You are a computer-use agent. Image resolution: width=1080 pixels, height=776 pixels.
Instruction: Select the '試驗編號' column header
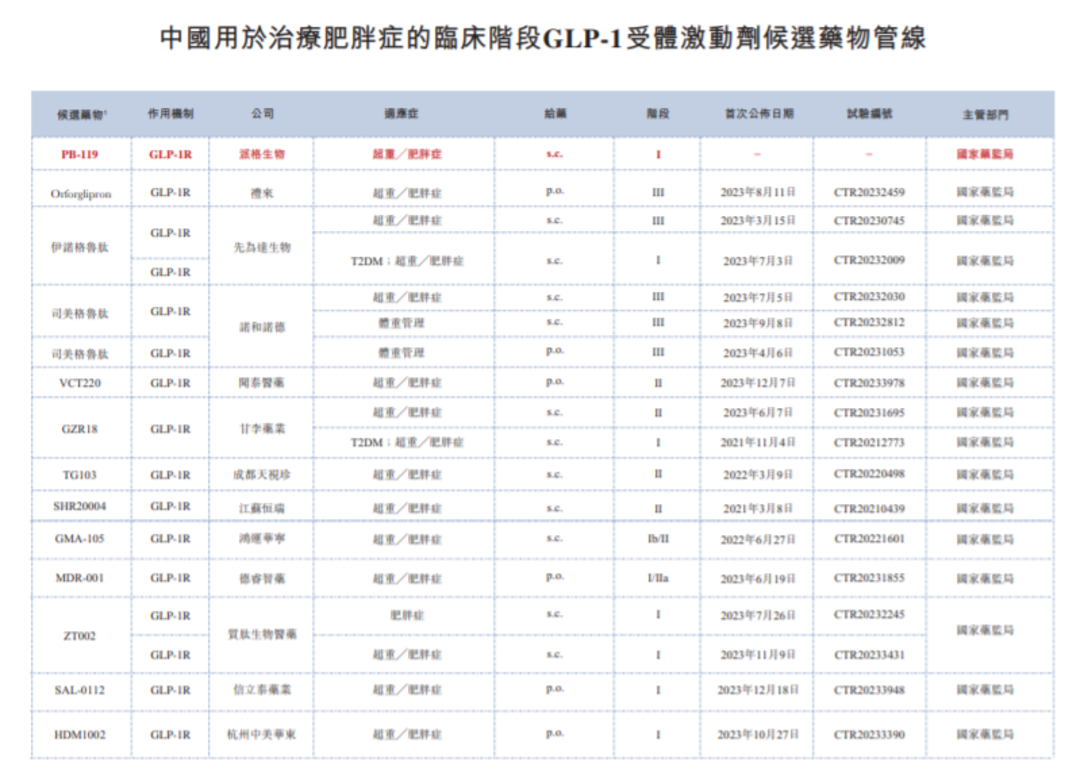[869, 114]
